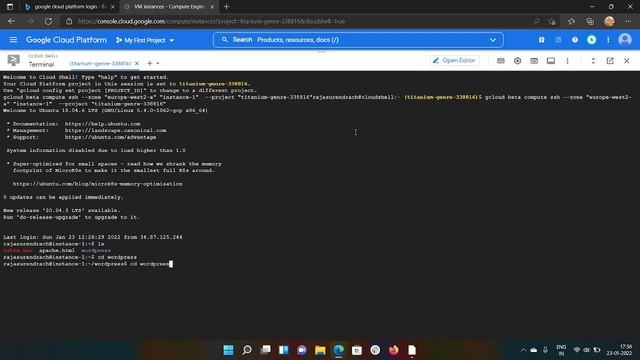Open the taskbar clock and date

[619, 350]
